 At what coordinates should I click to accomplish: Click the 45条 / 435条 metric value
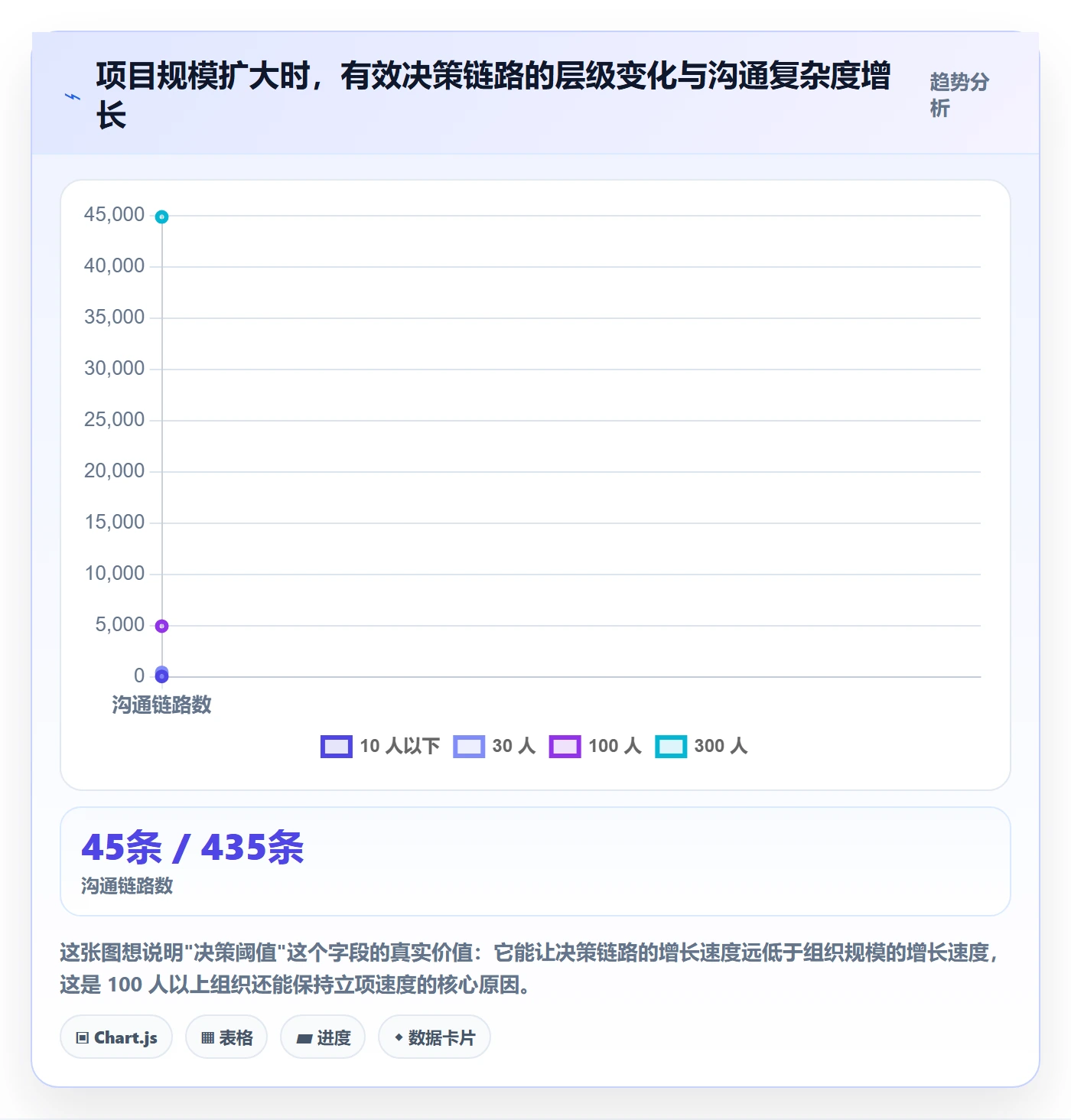point(193,848)
